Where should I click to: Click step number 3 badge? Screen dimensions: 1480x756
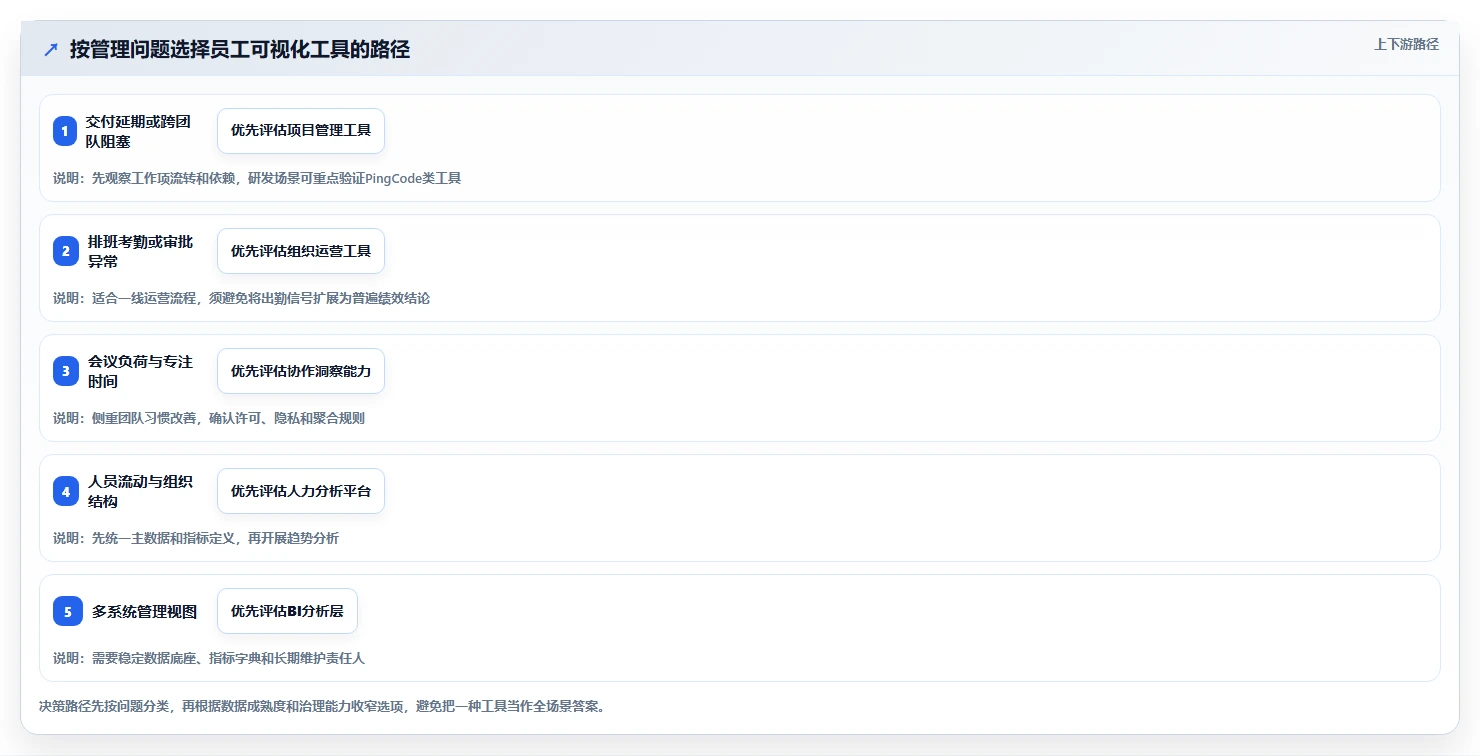(65, 371)
